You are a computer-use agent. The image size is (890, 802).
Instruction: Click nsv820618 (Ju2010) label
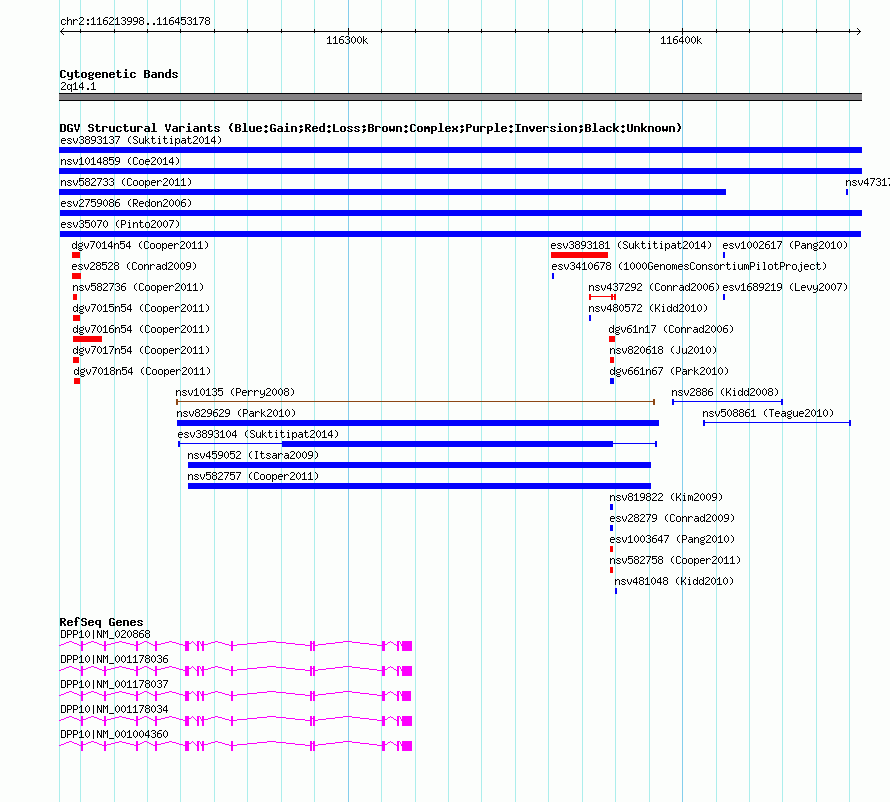[663, 350]
